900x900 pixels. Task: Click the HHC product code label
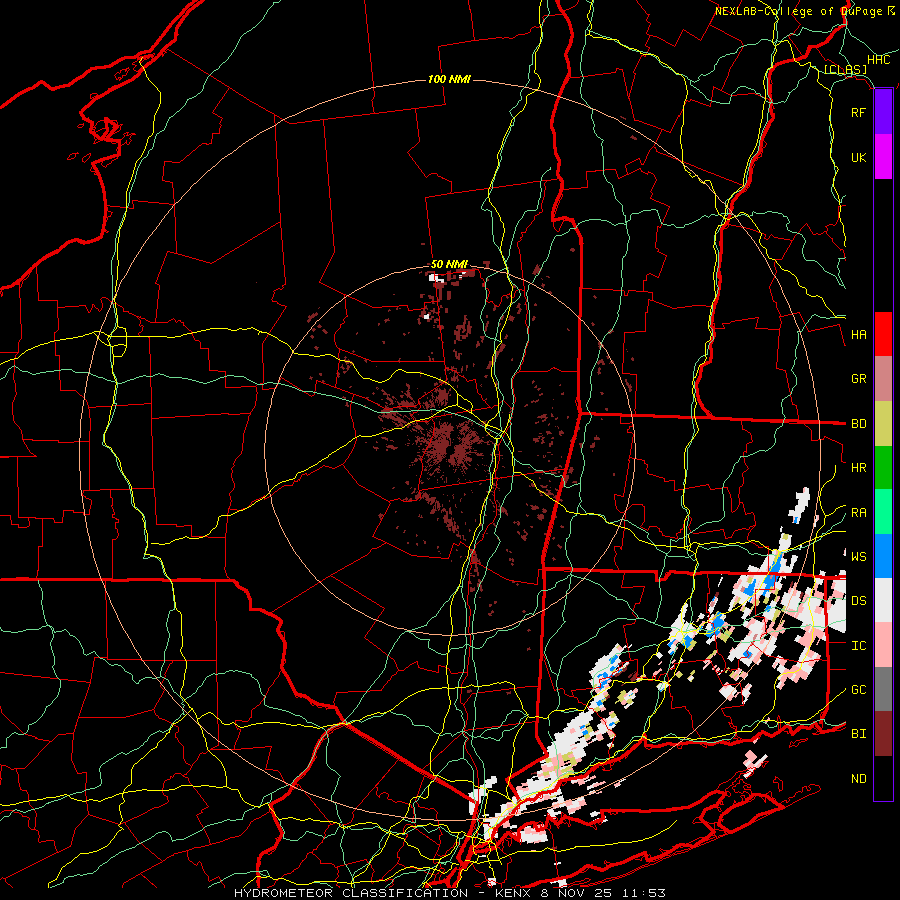pos(879,60)
